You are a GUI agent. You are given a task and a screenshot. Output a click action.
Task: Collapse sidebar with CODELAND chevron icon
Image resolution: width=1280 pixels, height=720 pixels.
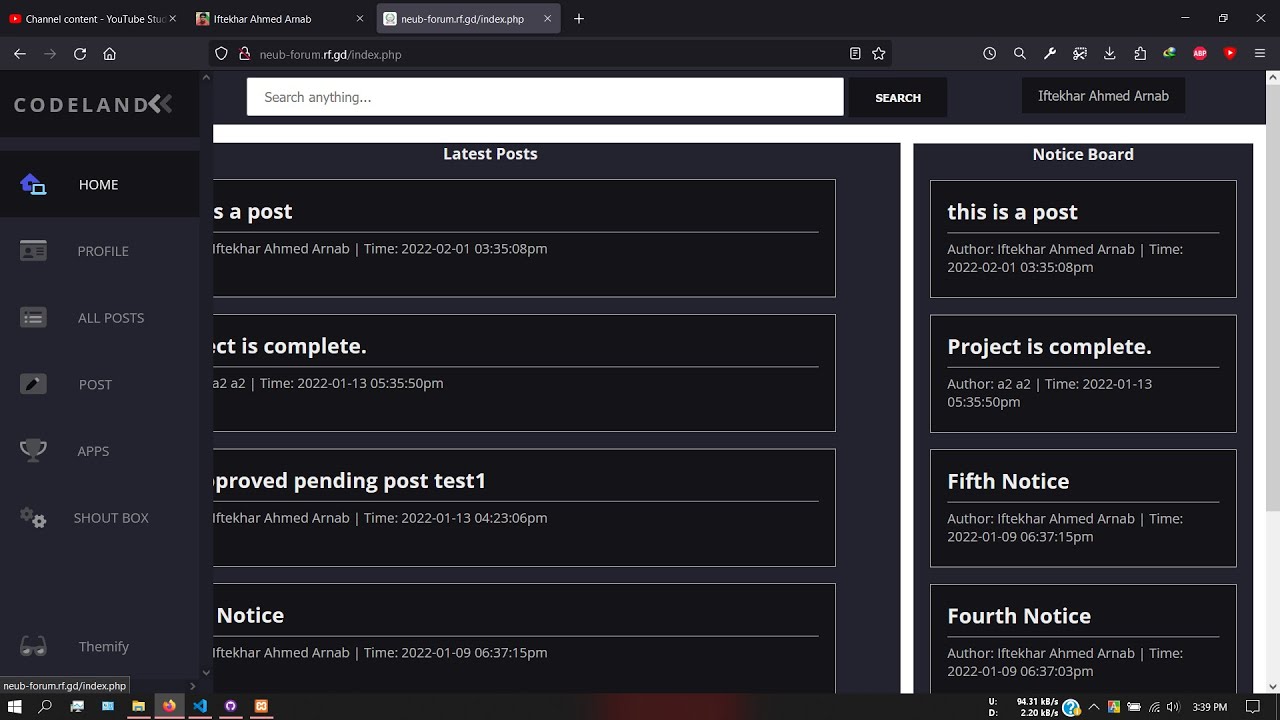tap(161, 103)
